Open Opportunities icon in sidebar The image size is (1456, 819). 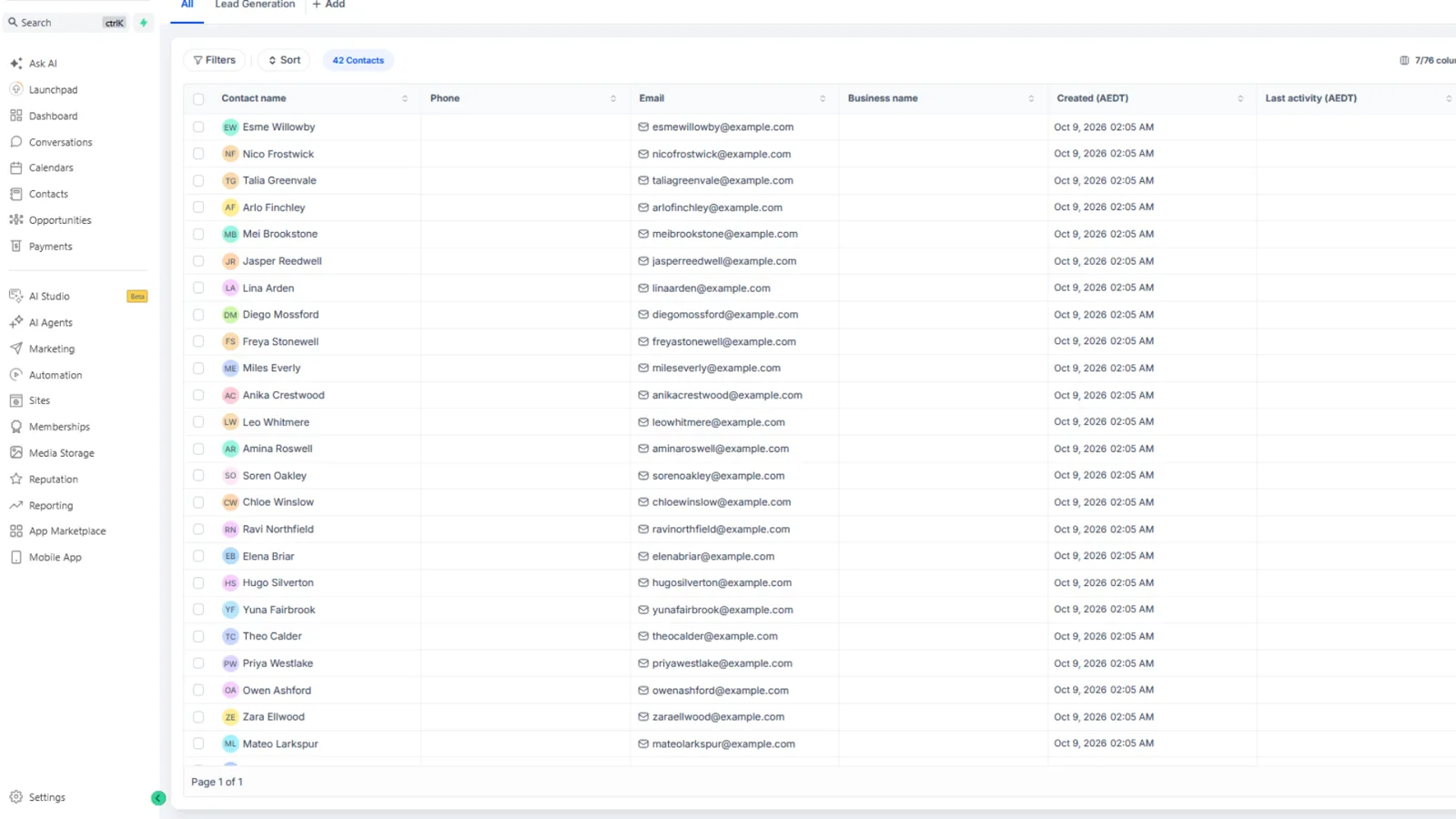click(x=16, y=220)
